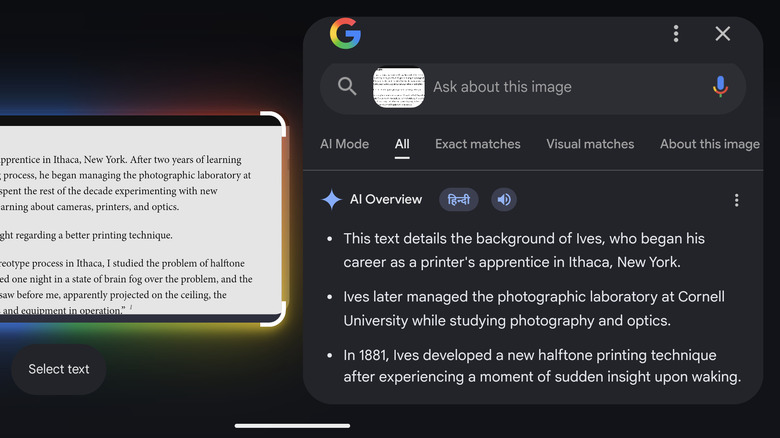The height and width of the screenshot is (438, 780).
Task: Tap the 'Select text' button
Action: (x=59, y=369)
